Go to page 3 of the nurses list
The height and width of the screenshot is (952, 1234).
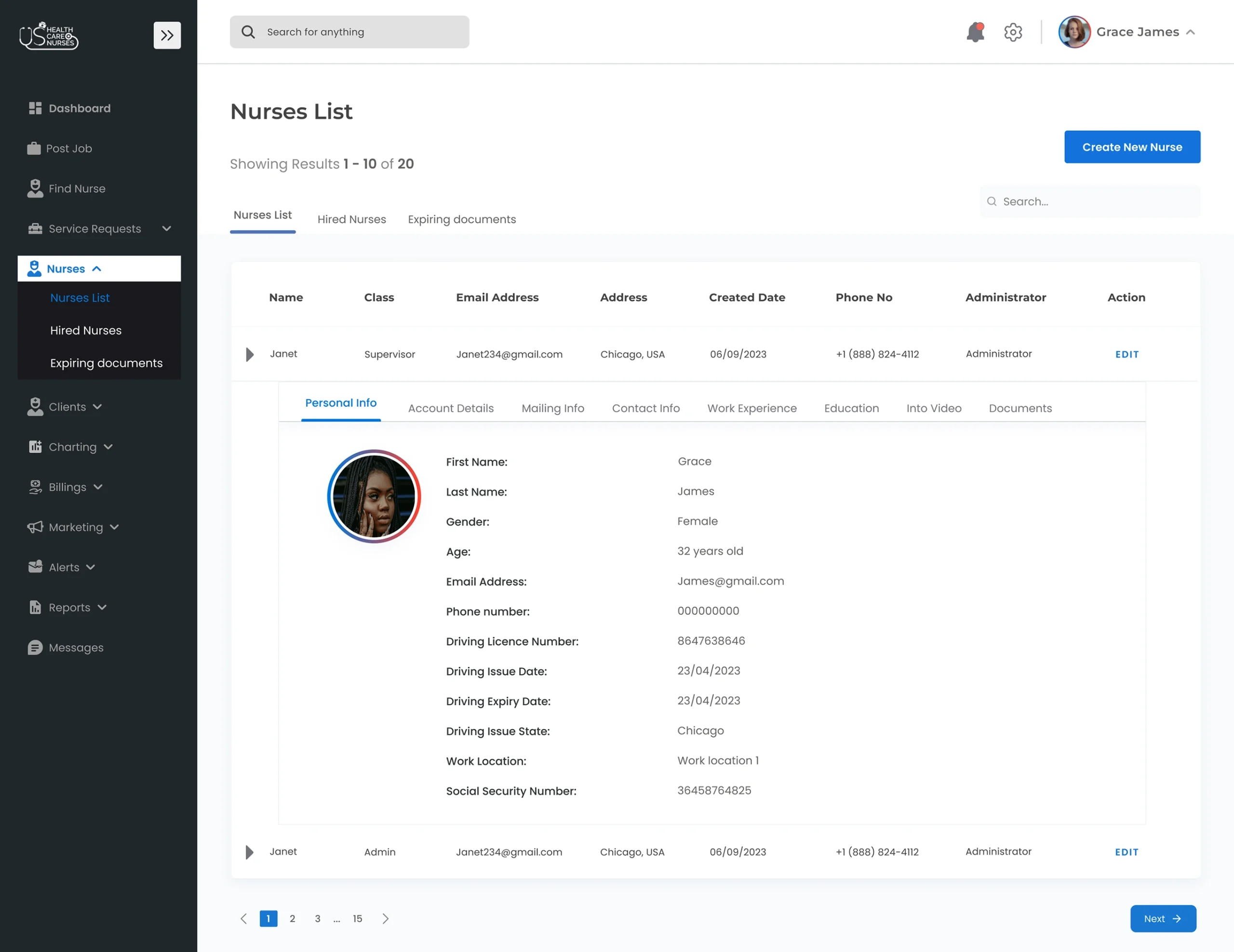pyautogui.click(x=318, y=919)
